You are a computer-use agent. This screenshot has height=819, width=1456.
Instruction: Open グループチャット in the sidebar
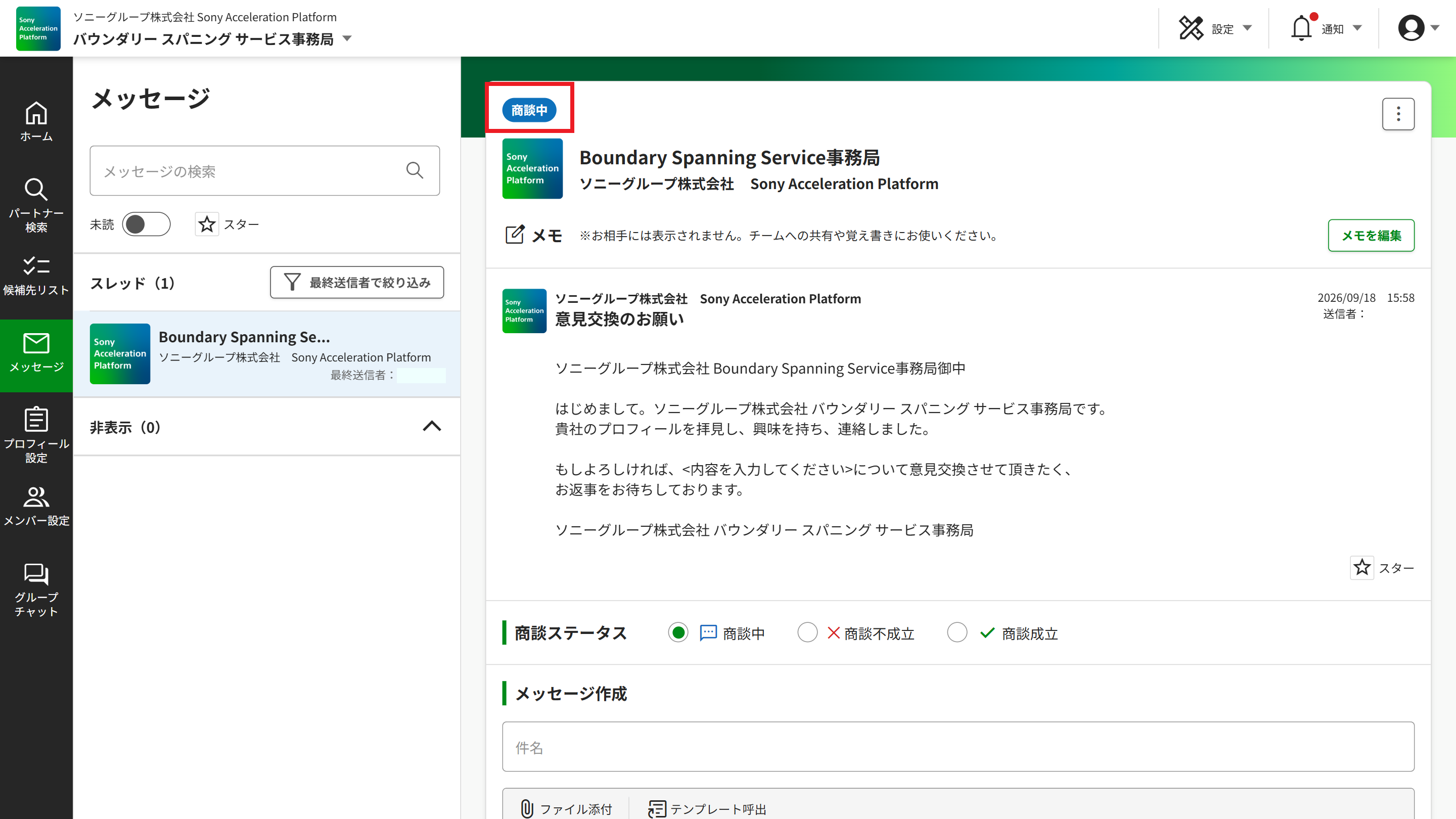click(x=36, y=589)
